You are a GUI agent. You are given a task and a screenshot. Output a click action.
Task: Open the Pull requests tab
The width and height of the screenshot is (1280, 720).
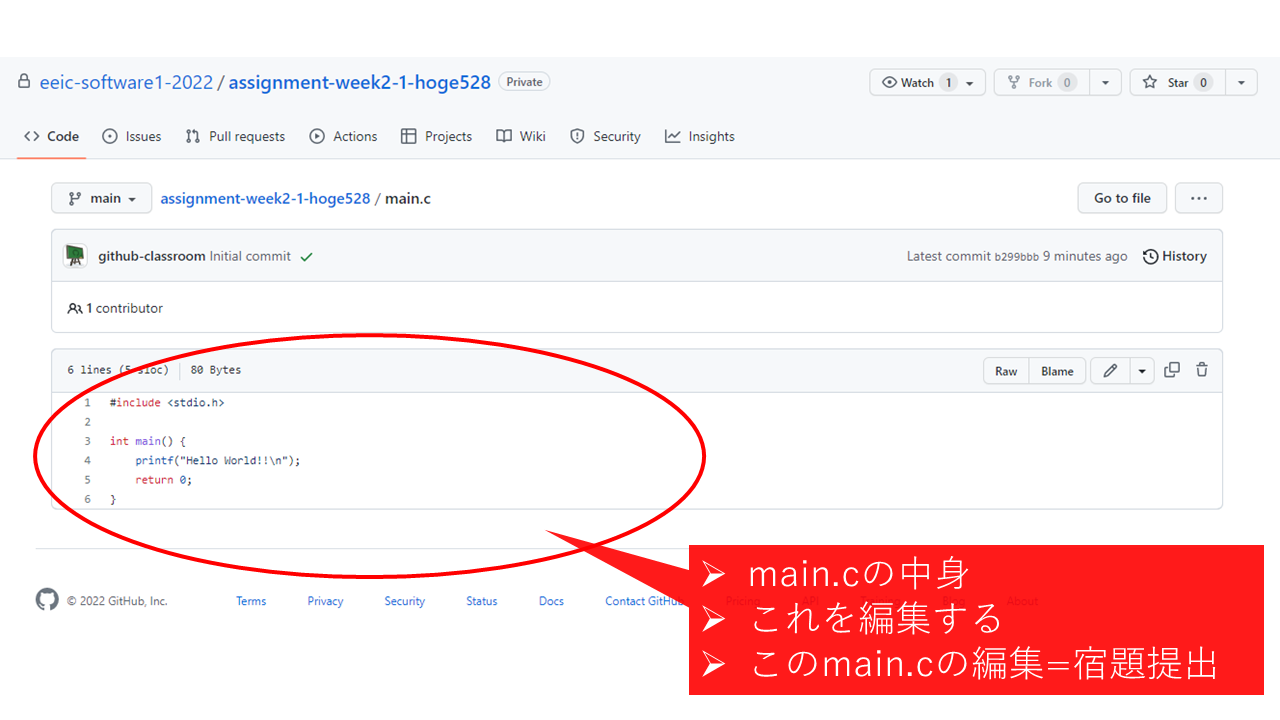[x=235, y=136]
